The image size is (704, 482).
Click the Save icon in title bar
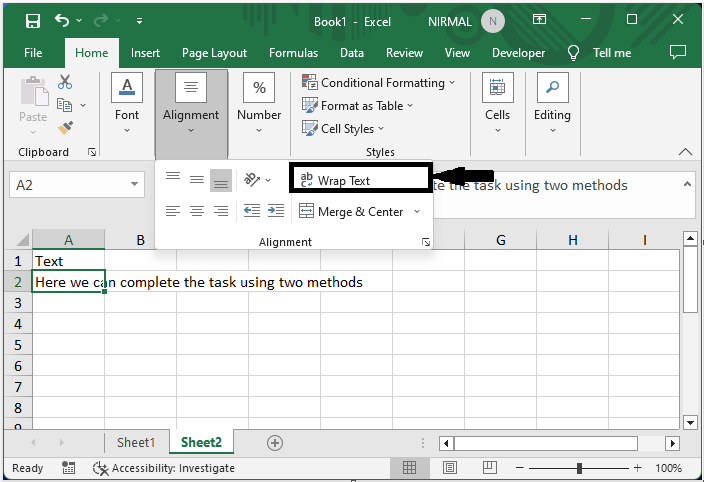point(32,21)
